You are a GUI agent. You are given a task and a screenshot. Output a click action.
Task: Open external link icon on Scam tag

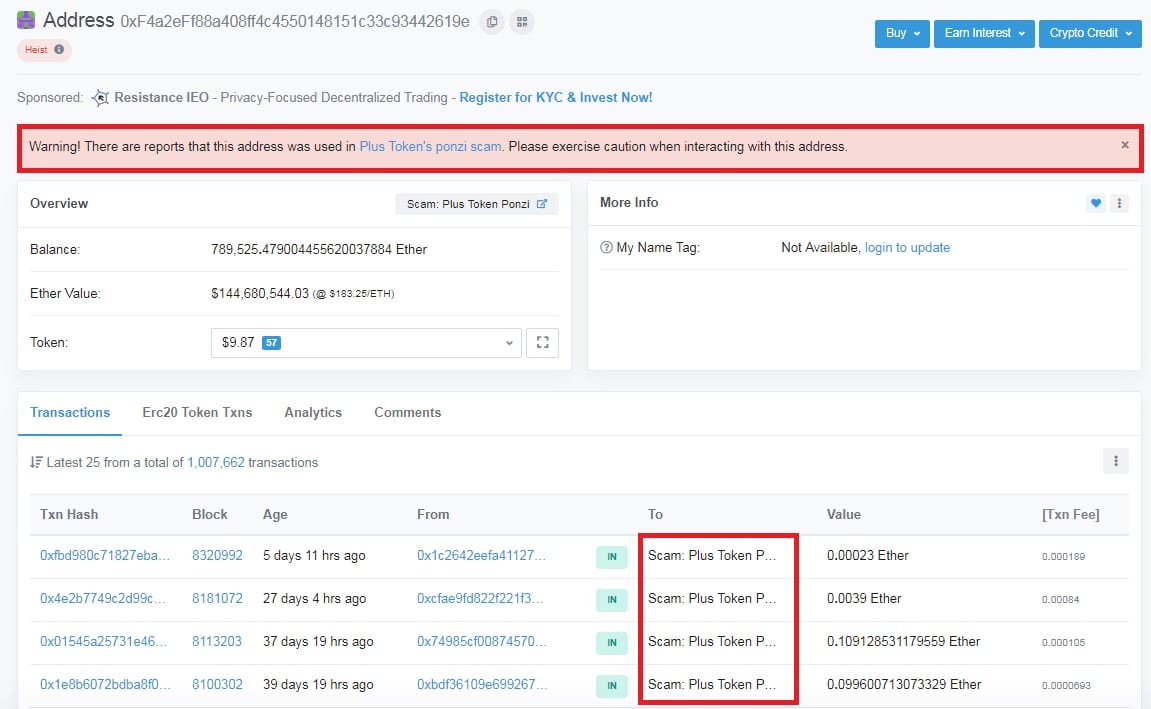(x=542, y=204)
